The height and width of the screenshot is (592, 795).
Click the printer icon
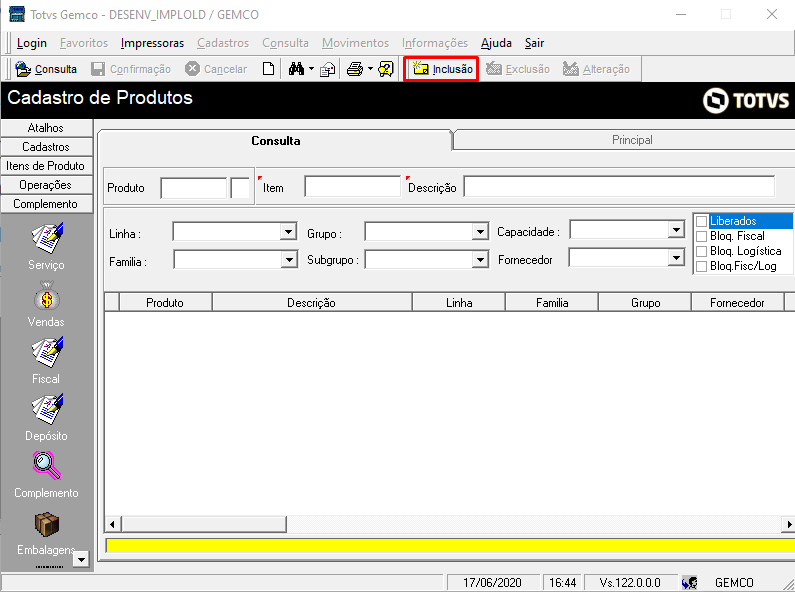[355, 69]
